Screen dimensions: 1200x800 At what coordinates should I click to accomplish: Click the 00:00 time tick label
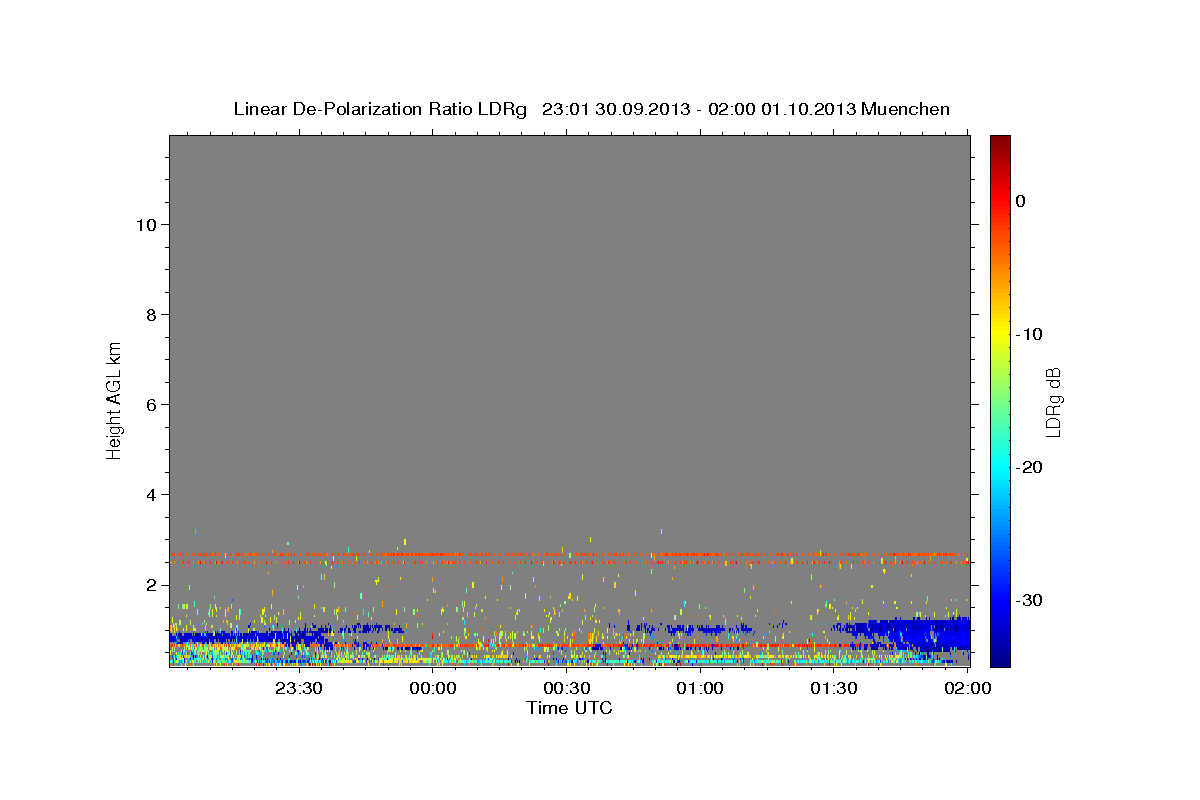pyautogui.click(x=433, y=688)
